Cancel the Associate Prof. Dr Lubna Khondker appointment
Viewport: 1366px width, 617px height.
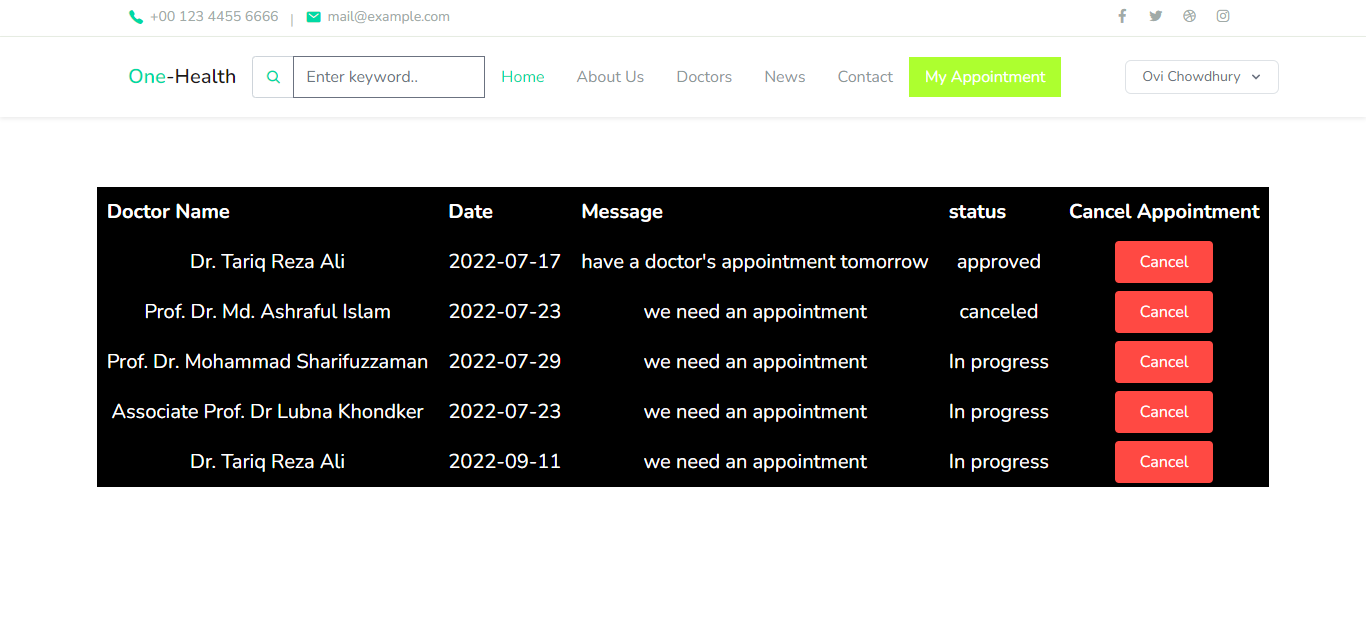1163,411
